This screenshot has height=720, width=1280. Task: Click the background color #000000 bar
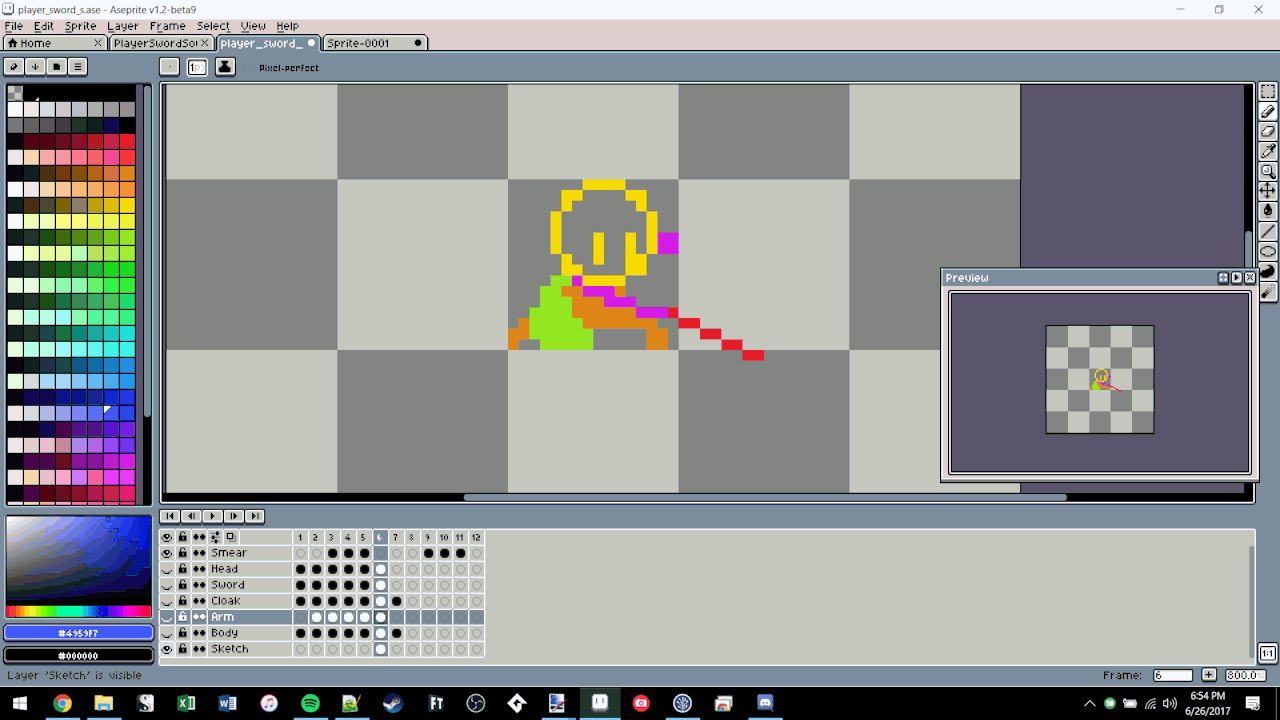[78, 655]
